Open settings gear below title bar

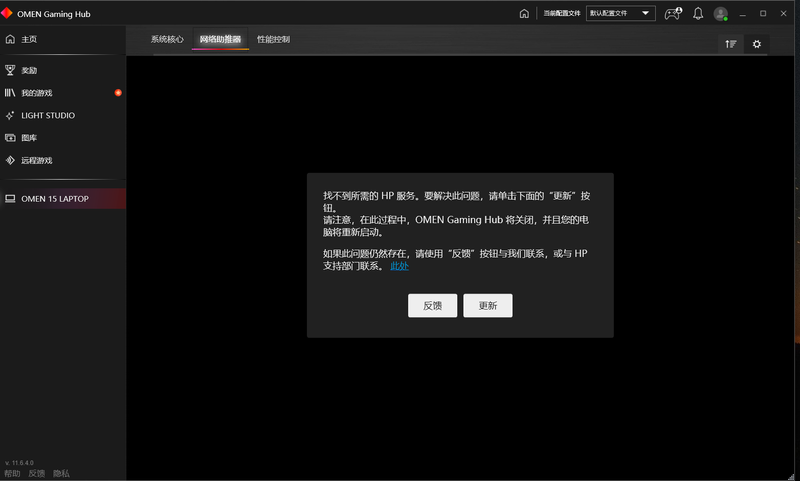coord(756,44)
